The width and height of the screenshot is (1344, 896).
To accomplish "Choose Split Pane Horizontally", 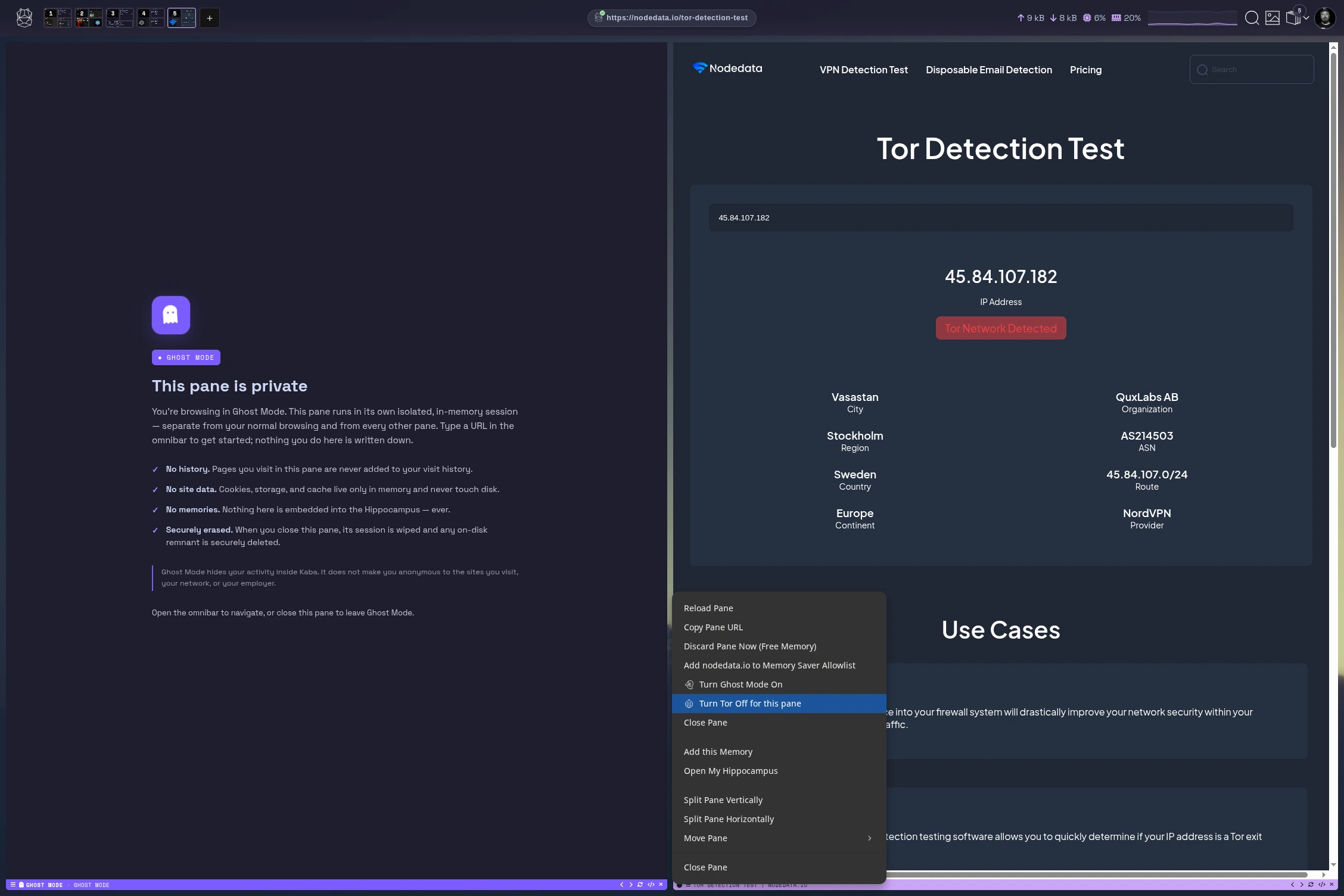I will click(x=779, y=819).
